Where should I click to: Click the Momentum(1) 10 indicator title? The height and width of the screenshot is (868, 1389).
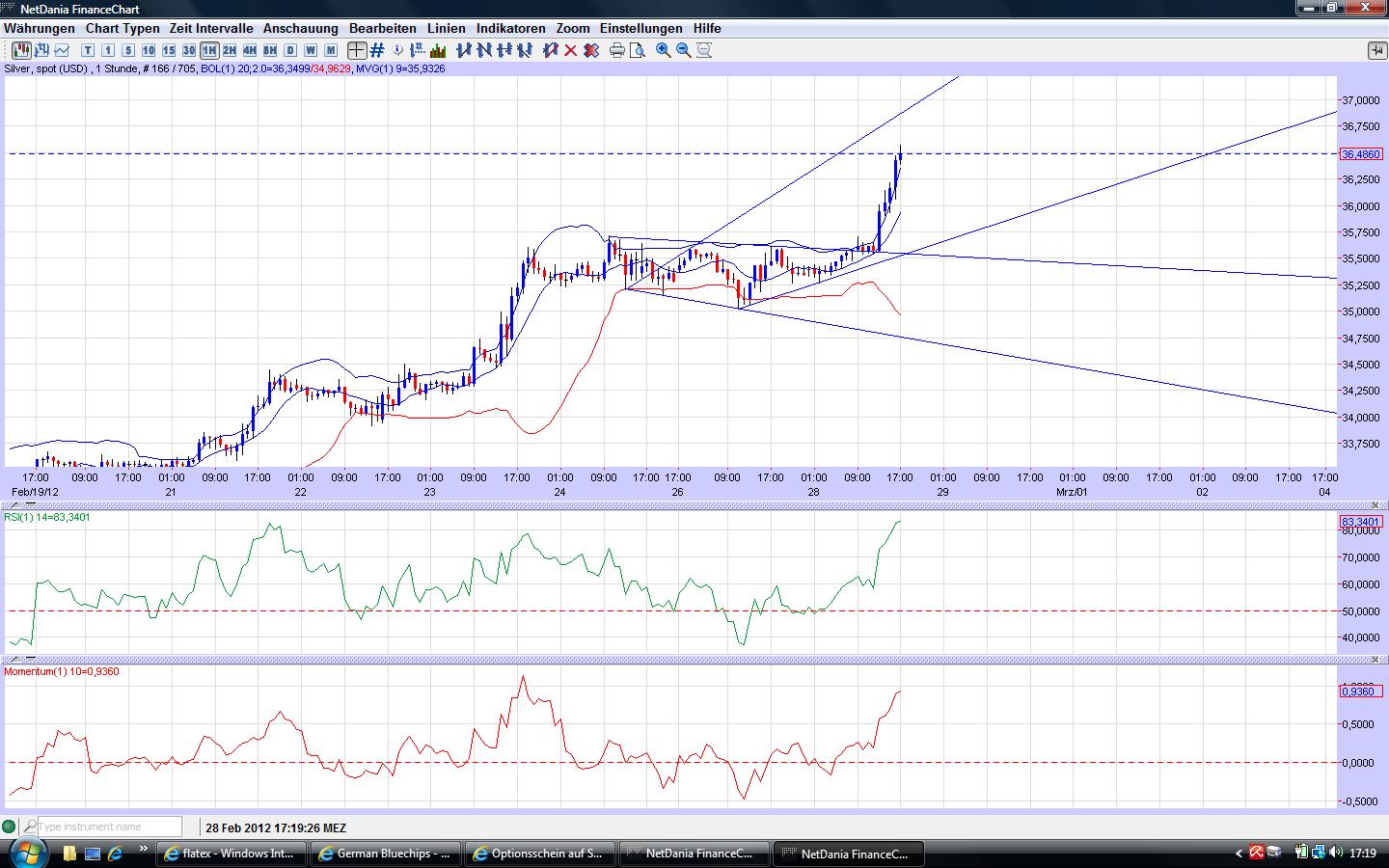62,671
